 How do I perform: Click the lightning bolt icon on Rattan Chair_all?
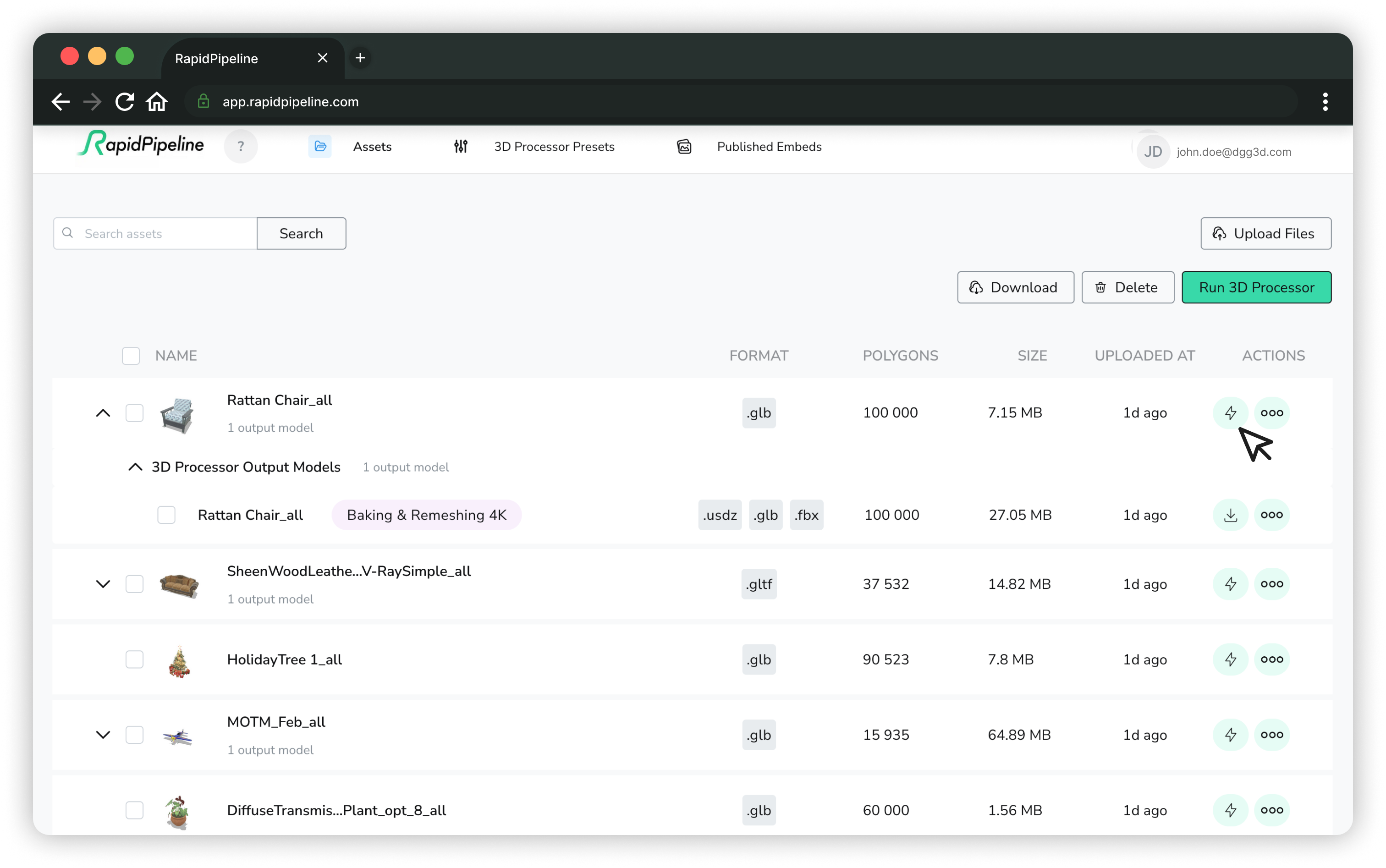click(1230, 412)
